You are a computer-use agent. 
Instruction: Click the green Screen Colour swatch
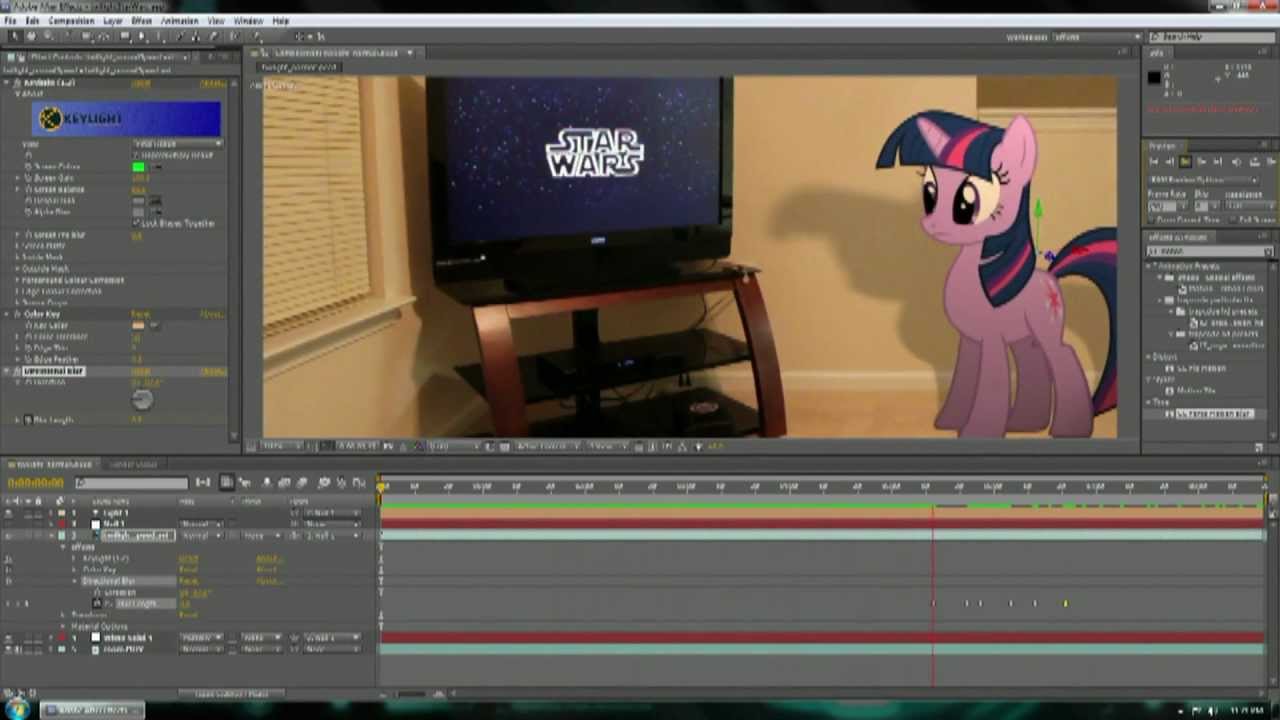click(x=139, y=167)
